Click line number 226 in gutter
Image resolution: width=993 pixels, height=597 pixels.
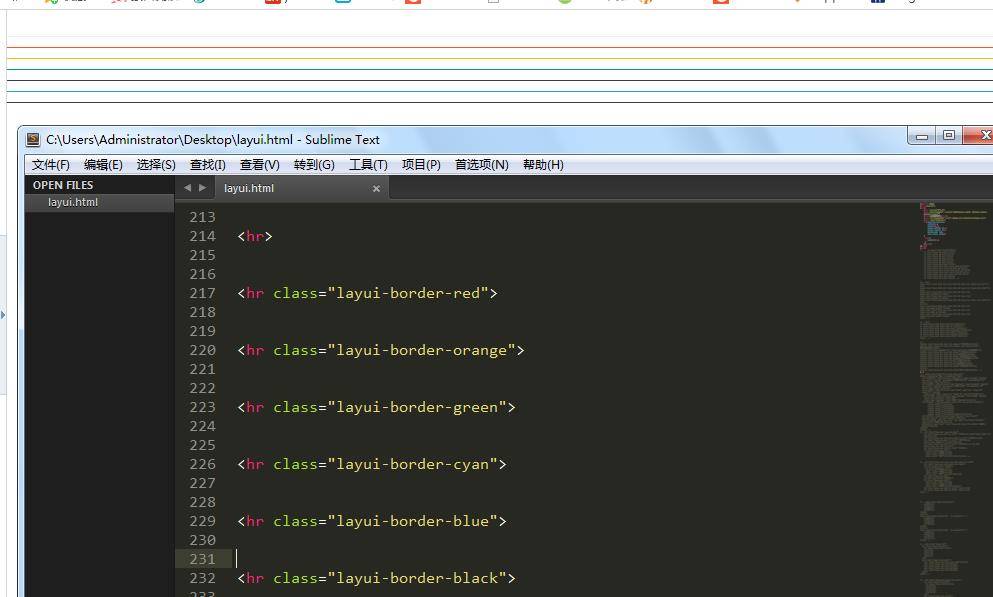(x=203, y=464)
